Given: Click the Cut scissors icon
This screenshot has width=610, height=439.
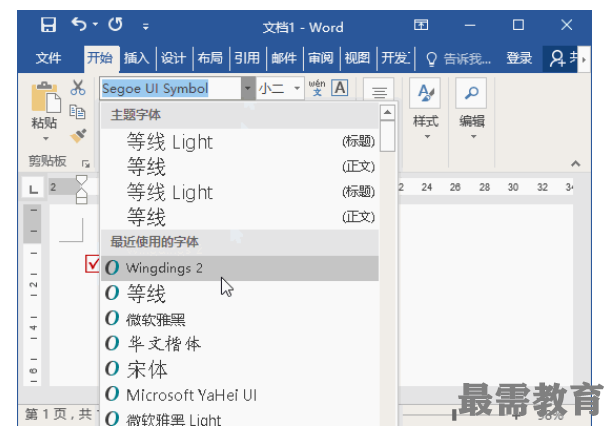Looking at the screenshot, I should point(78,88).
